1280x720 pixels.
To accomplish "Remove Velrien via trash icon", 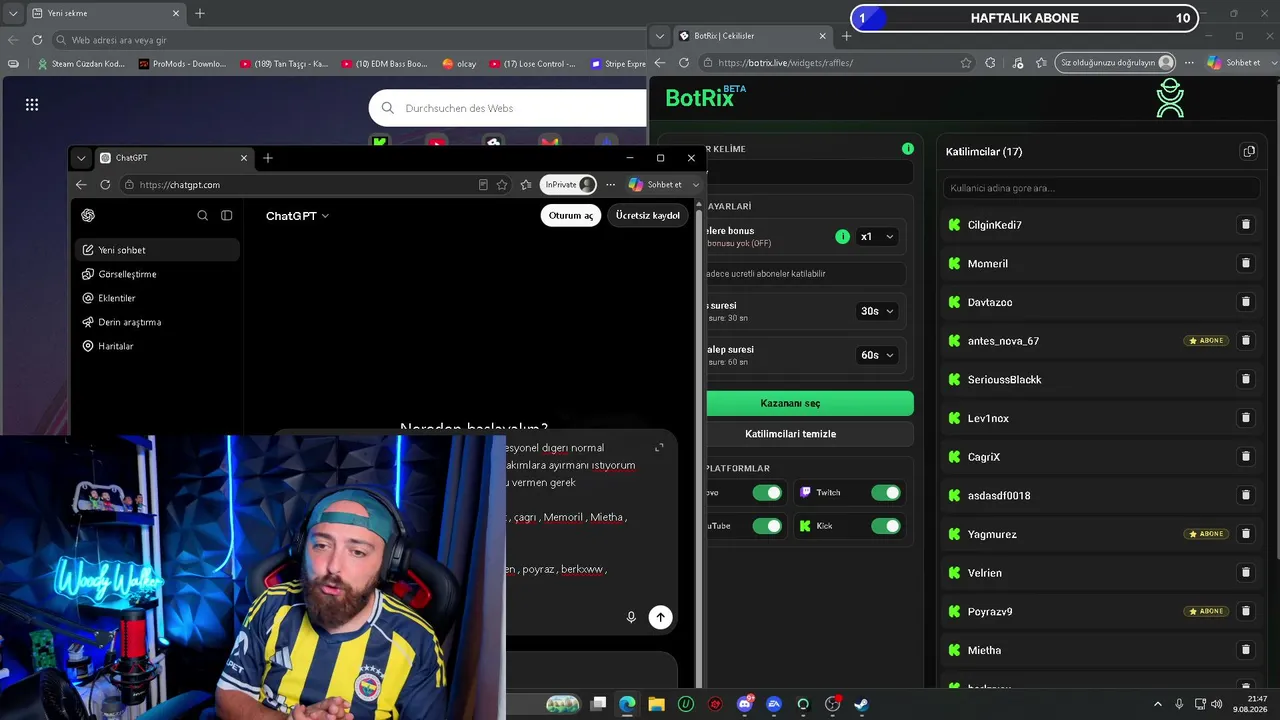I will (1245, 573).
